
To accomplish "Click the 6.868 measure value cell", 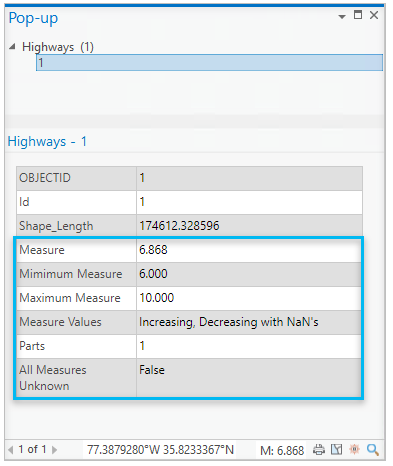I will click(249, 250).
